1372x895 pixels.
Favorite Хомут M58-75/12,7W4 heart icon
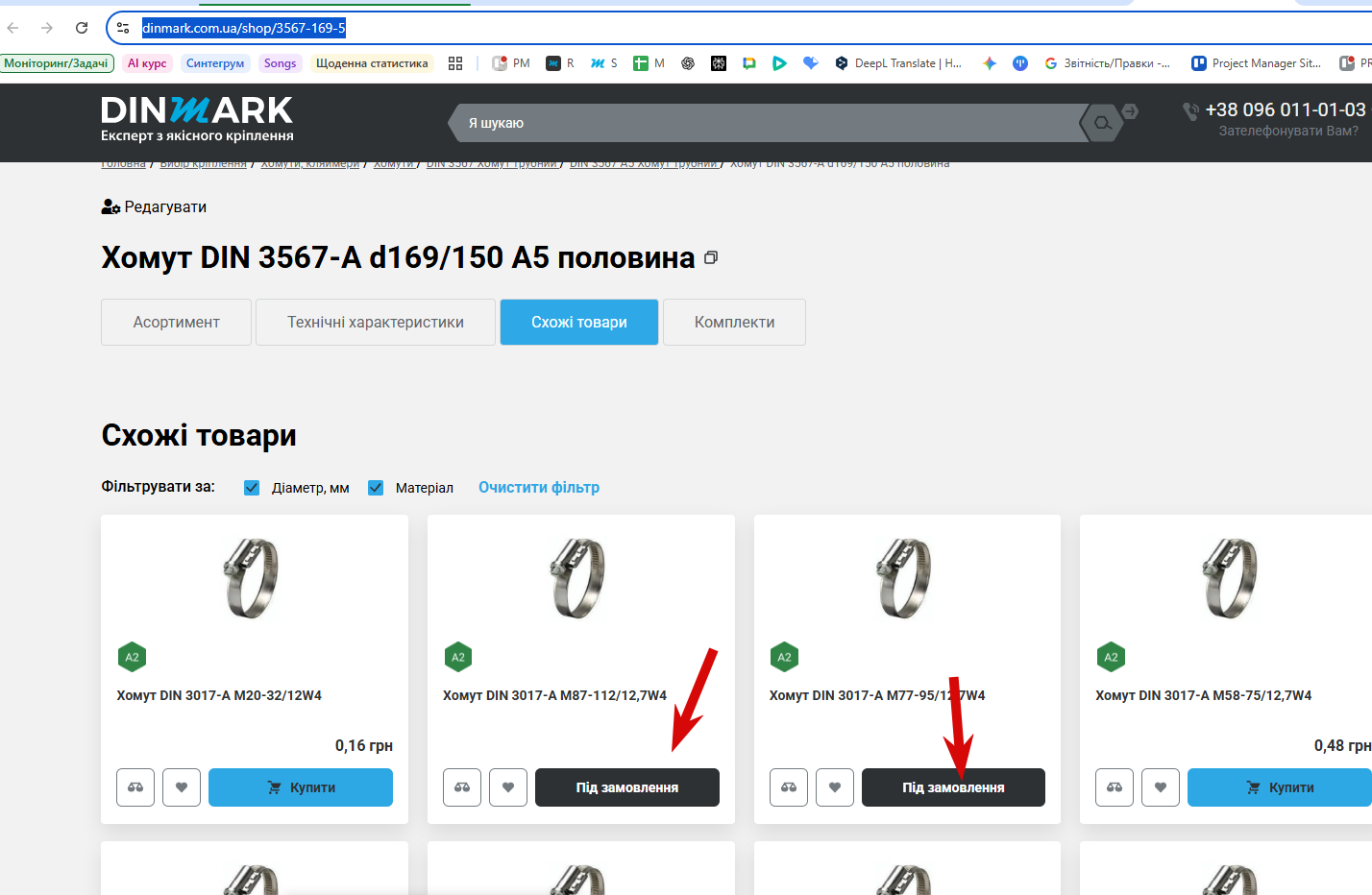(1161, 787)
